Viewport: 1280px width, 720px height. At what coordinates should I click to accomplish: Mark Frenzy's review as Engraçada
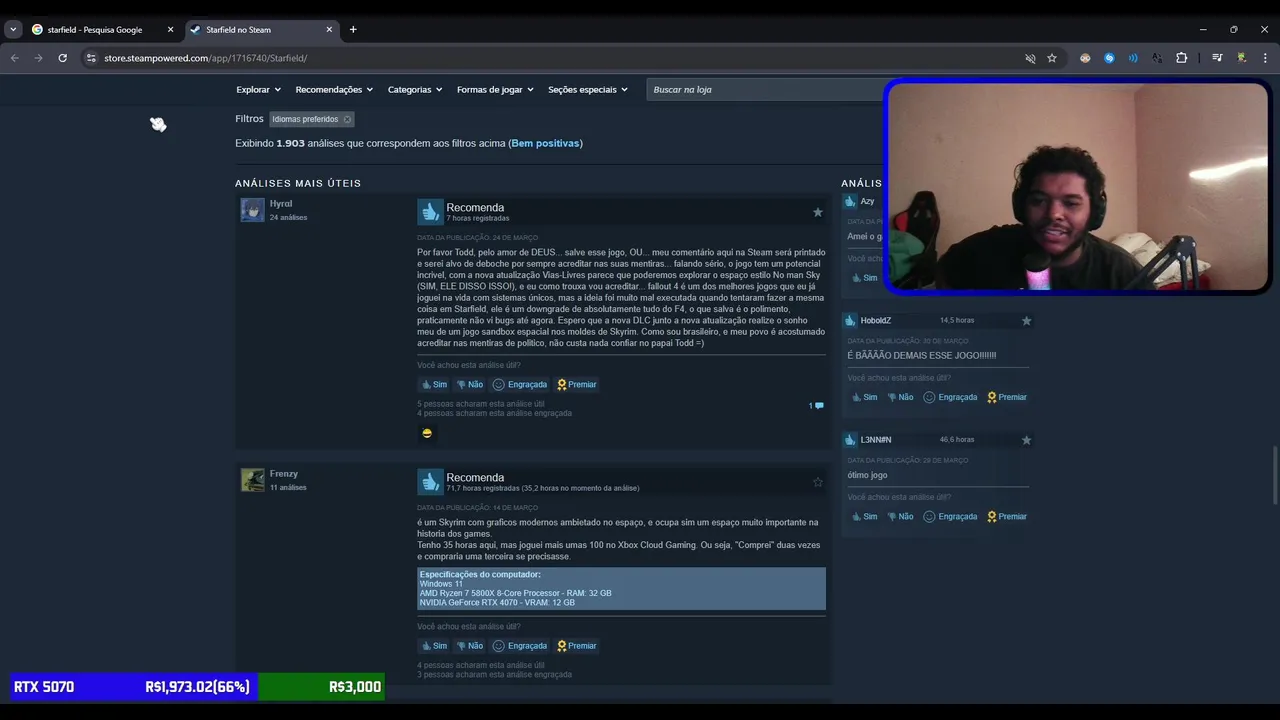pyautogui.click(x=520, y=645)
